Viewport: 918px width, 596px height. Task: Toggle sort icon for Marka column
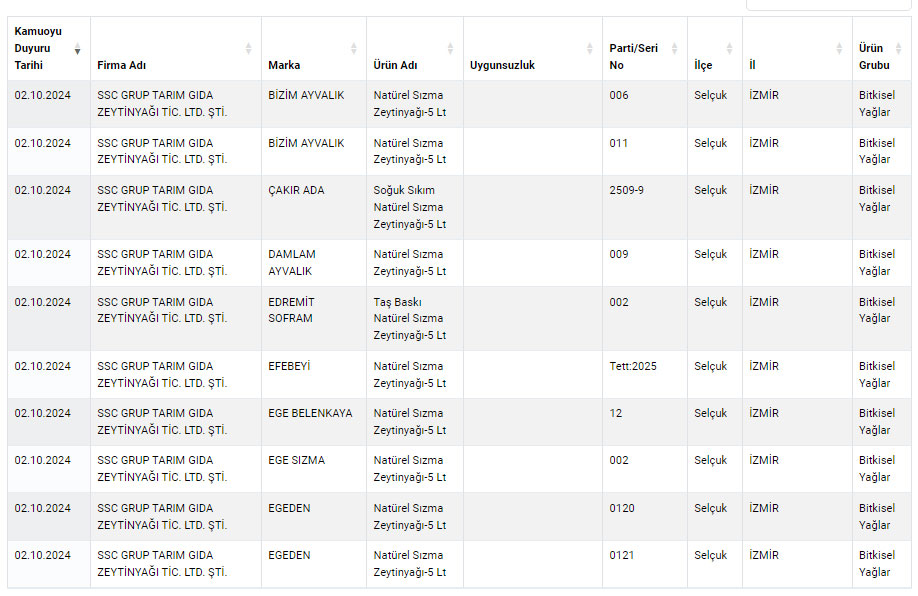click(354, 49)
